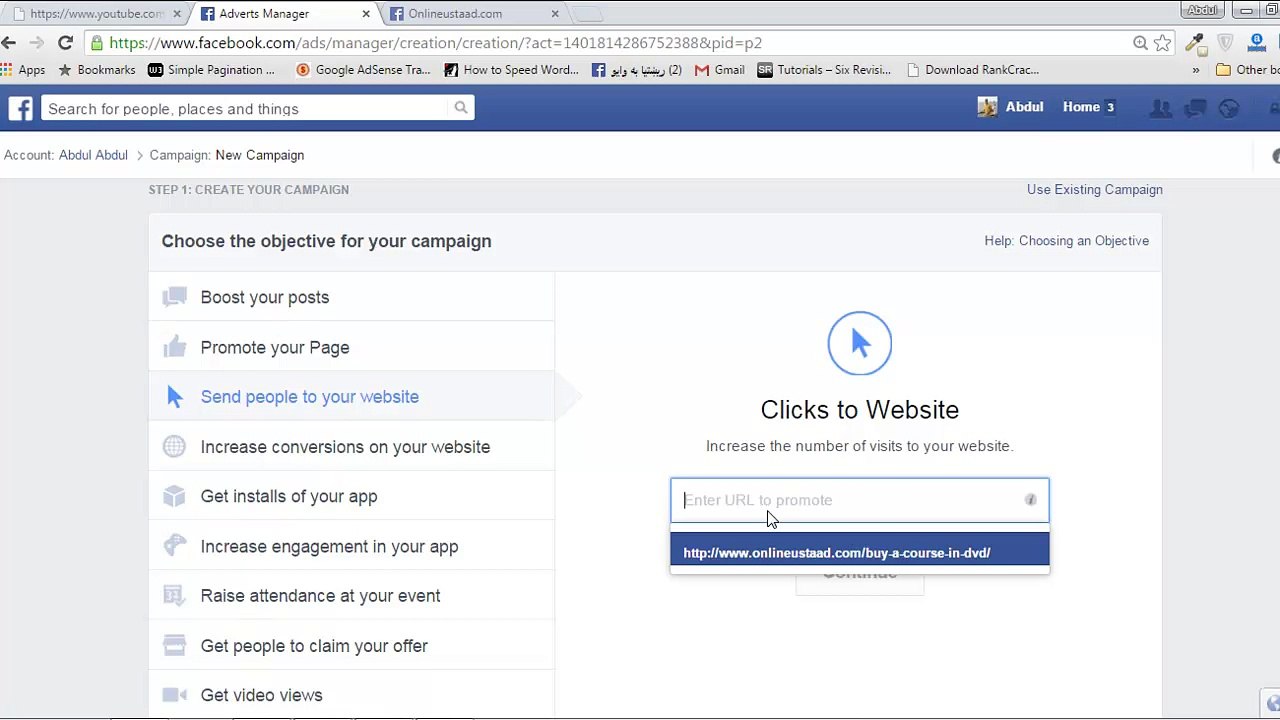This screenshot has width=1280, height=720.
Task: Click the Abdul Abdul account link
Action: coord(93,155)
